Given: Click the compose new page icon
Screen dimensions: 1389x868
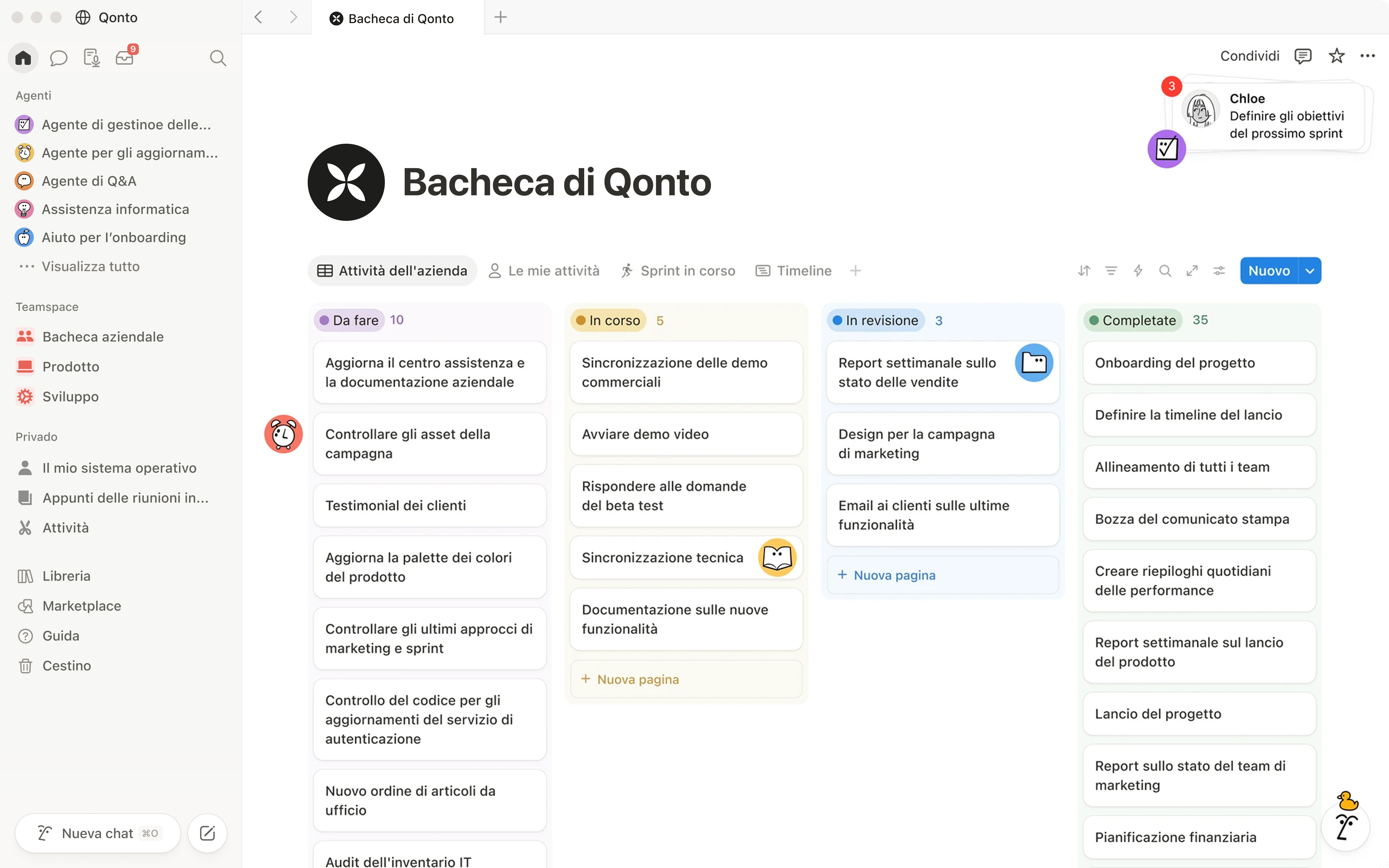Looking at the screenshot, I should [207, 834].
